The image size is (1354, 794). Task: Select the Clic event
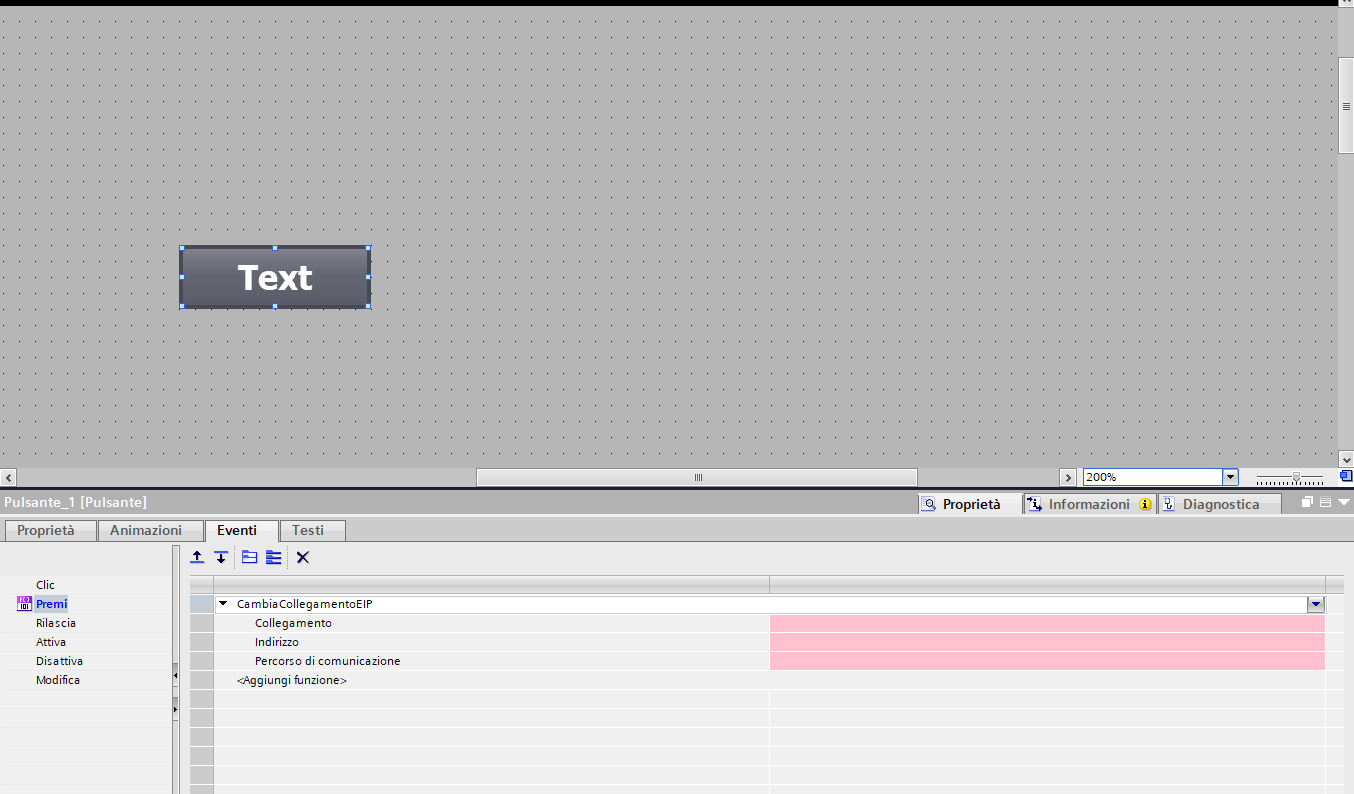click(46, 585)
